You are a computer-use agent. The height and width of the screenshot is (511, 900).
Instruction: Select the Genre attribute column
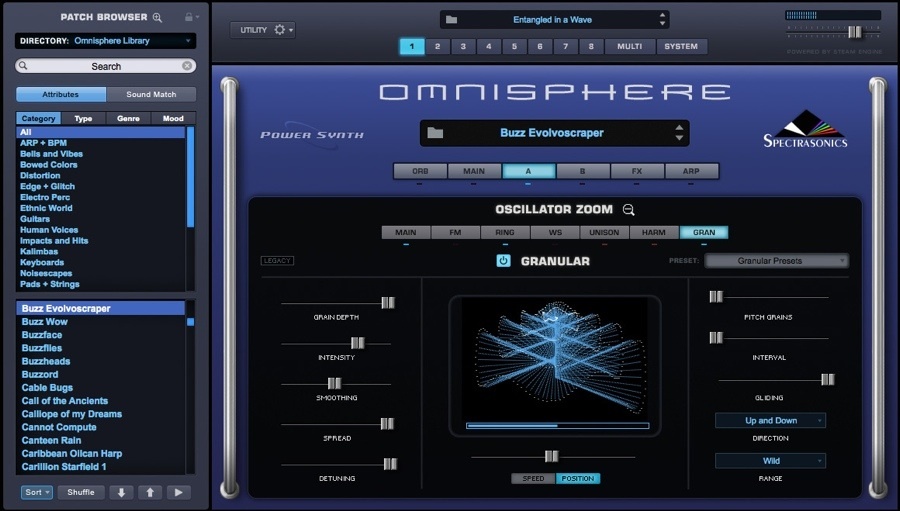pyautogui.click(x=129, y=118)
